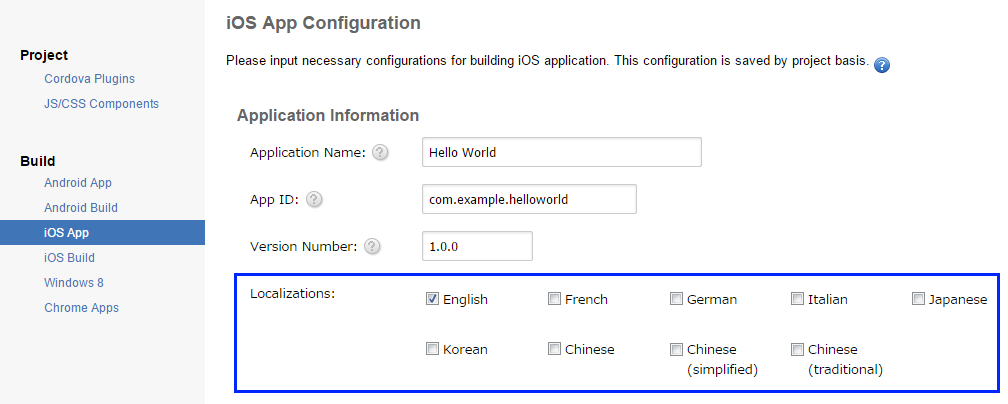This screenshot has height=404, width=1008.
Task: Uncheck the English localization checkbox
Action: tap(433, 299)
